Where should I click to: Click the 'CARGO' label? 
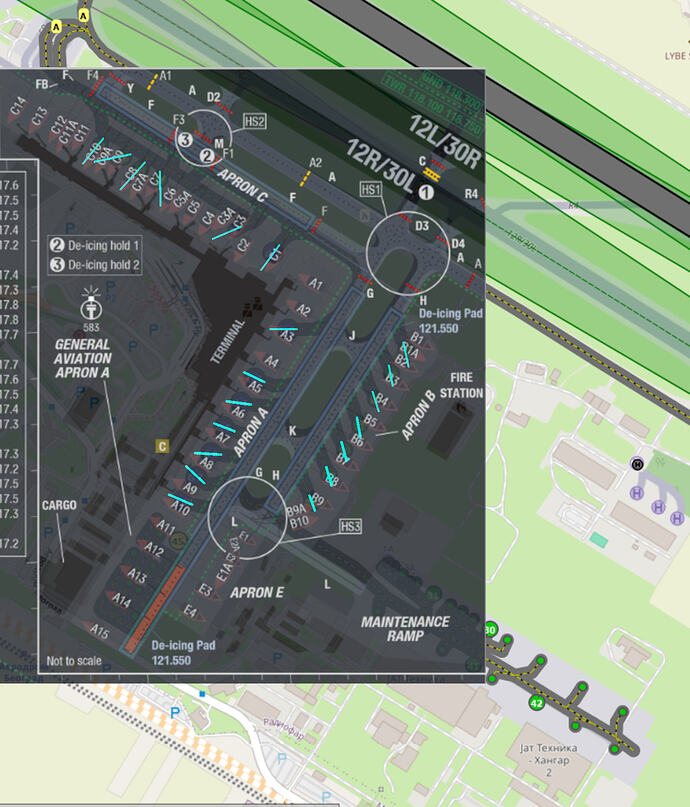(59, 505)
